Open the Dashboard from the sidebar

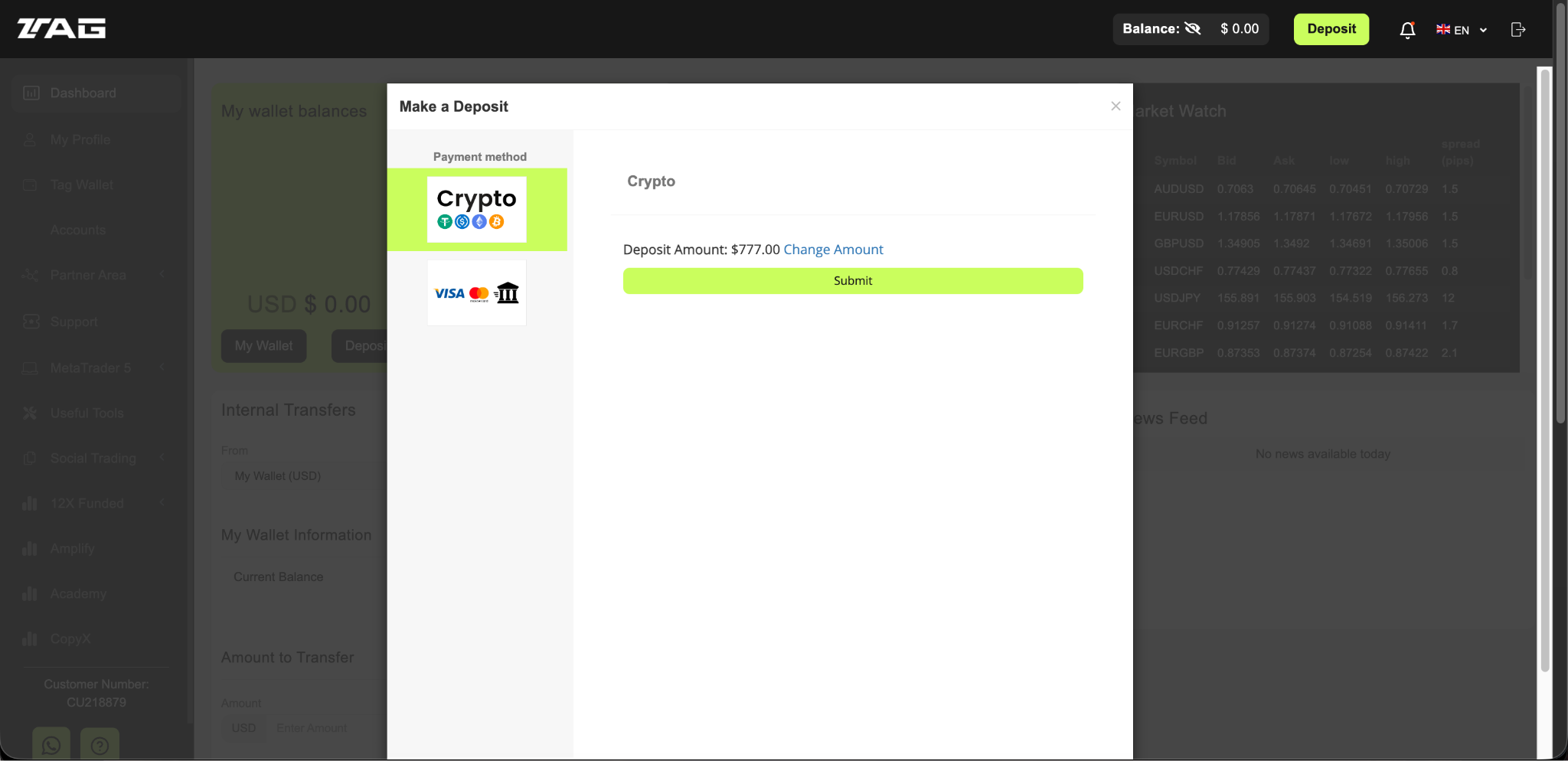pyautogui.click(x=83, y=92)
